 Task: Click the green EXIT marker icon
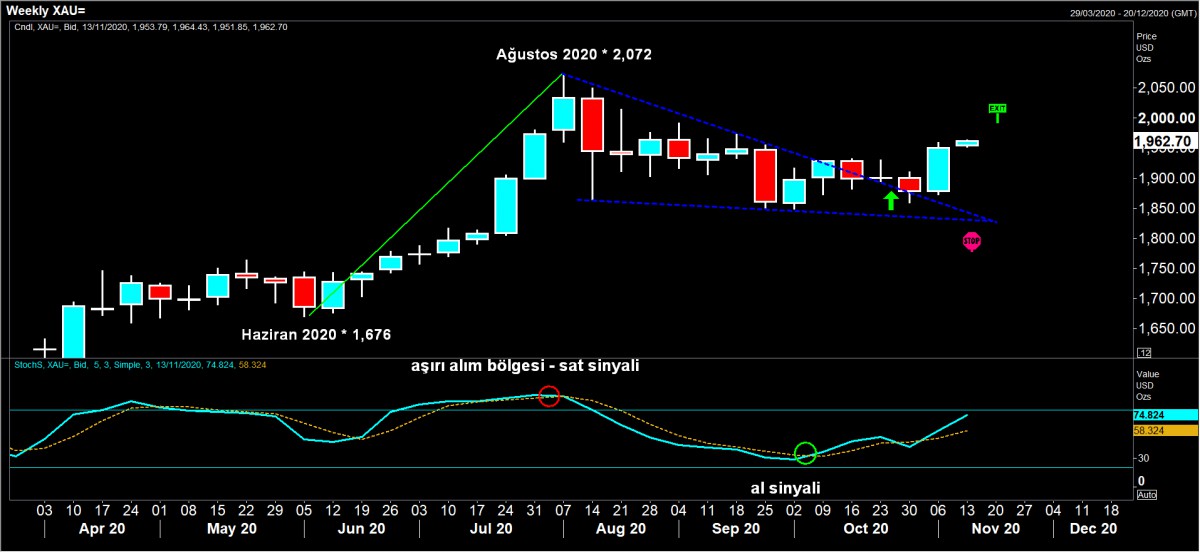click(996, 110)
